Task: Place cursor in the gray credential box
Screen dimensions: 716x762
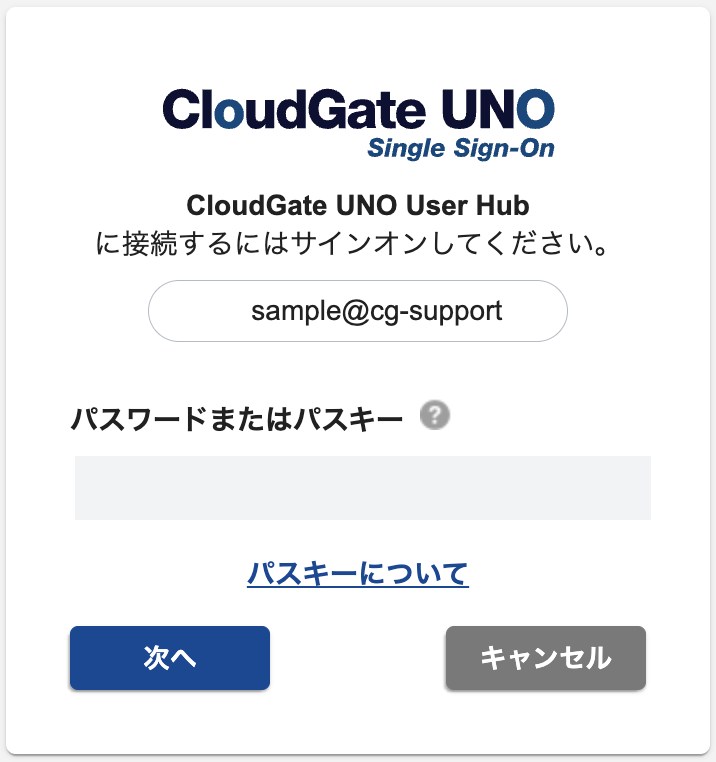Action: [363, 488]
